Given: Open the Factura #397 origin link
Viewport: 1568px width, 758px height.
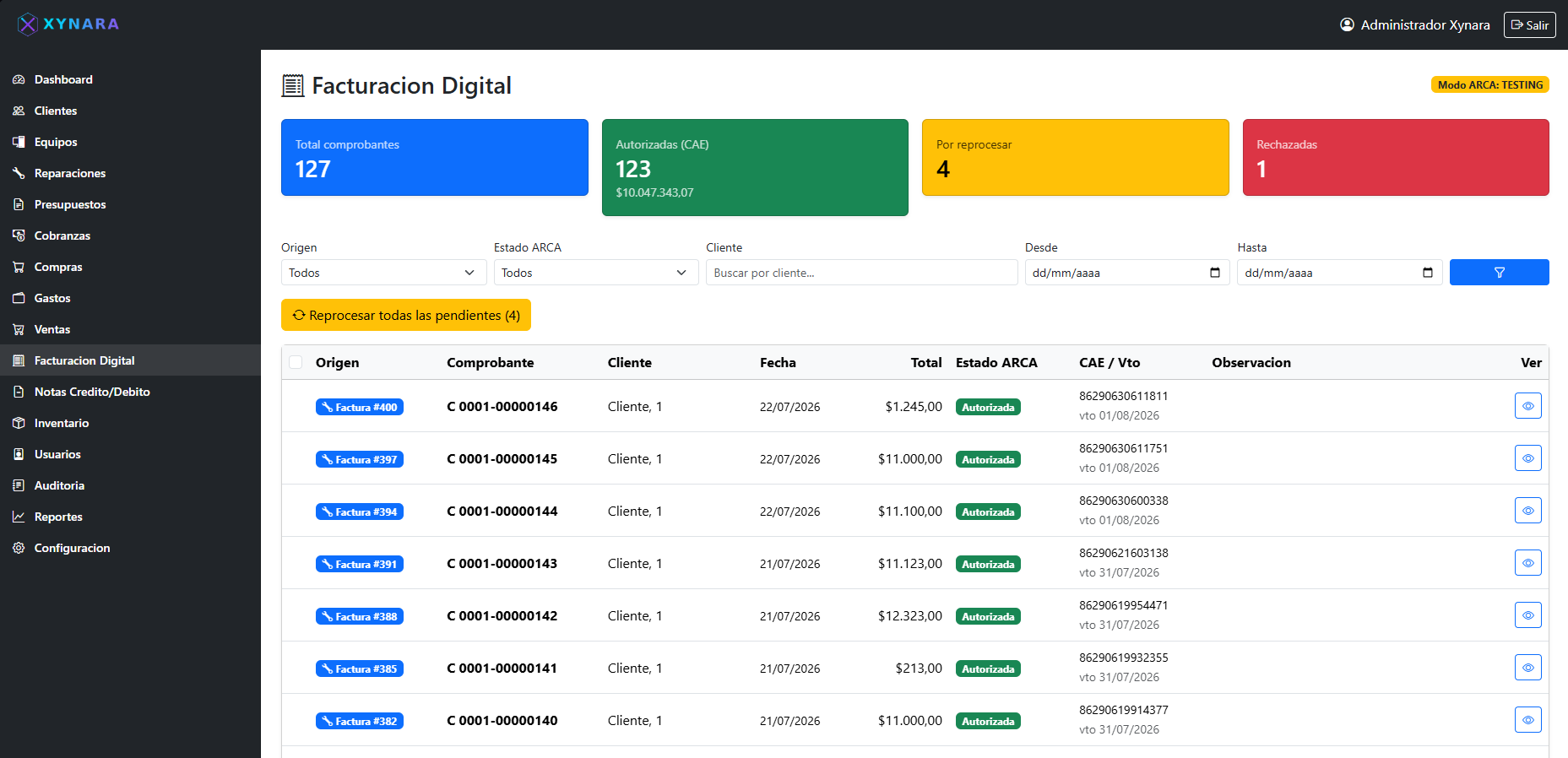Looking at the screenshot, I should coord(360,459).
